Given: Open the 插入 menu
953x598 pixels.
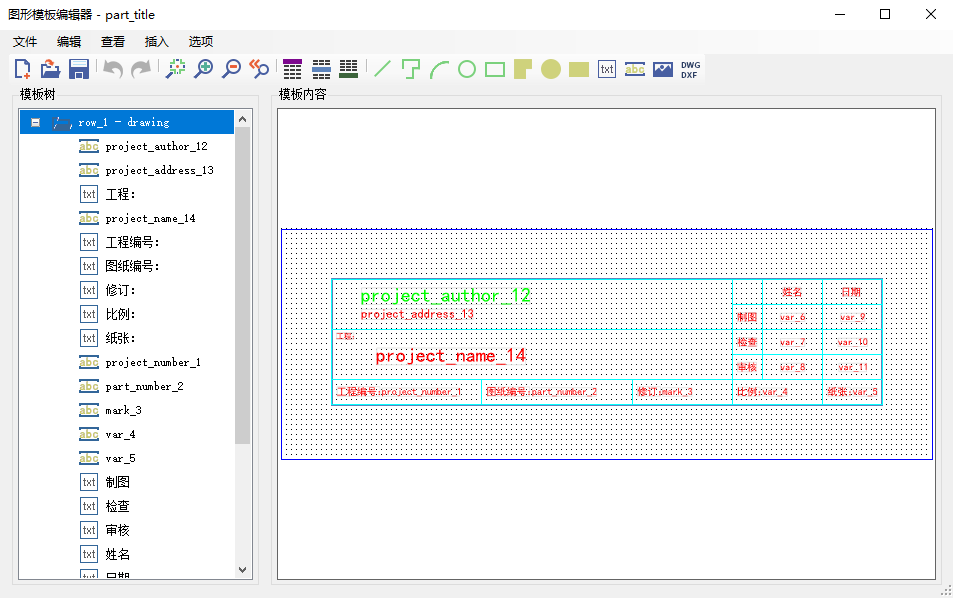Looking at the screenshot, I should pyautogui.click(x=156, y=41).
